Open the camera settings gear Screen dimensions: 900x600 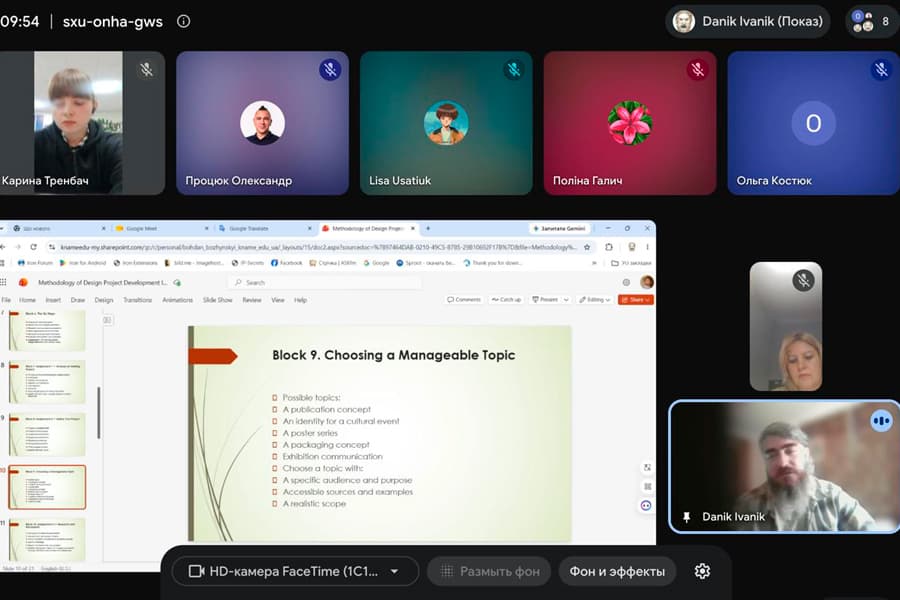point(703,571)
